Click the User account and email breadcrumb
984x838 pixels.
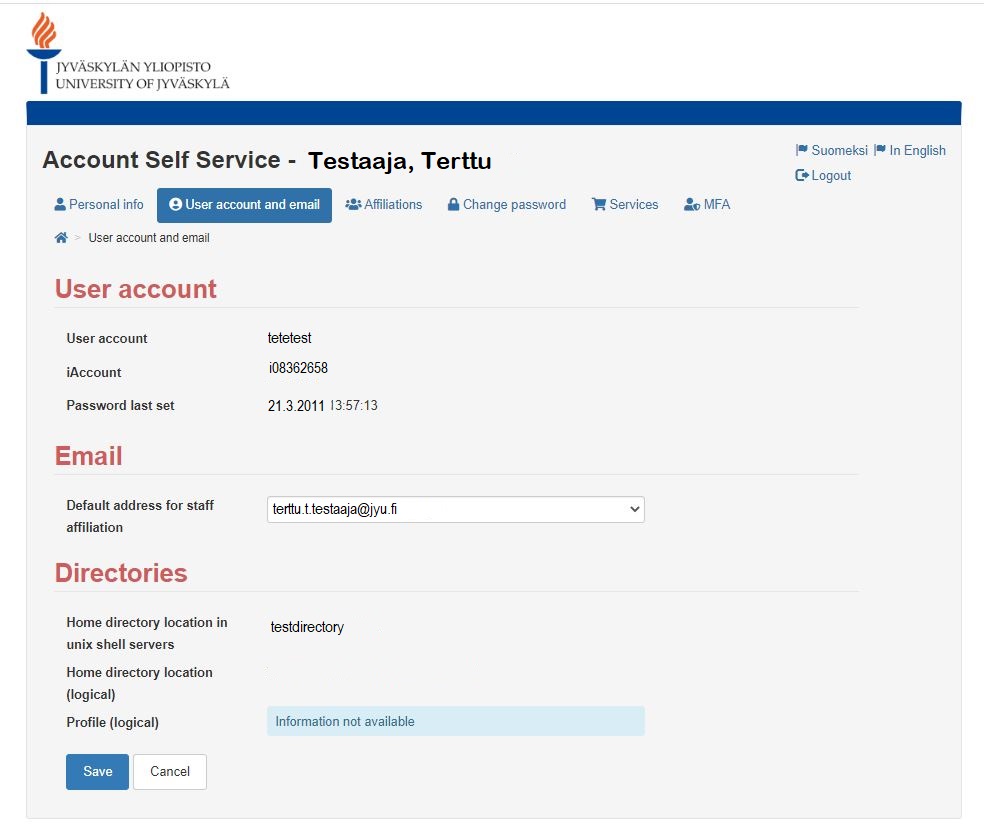pyautogui.click(x=148, y=238)
